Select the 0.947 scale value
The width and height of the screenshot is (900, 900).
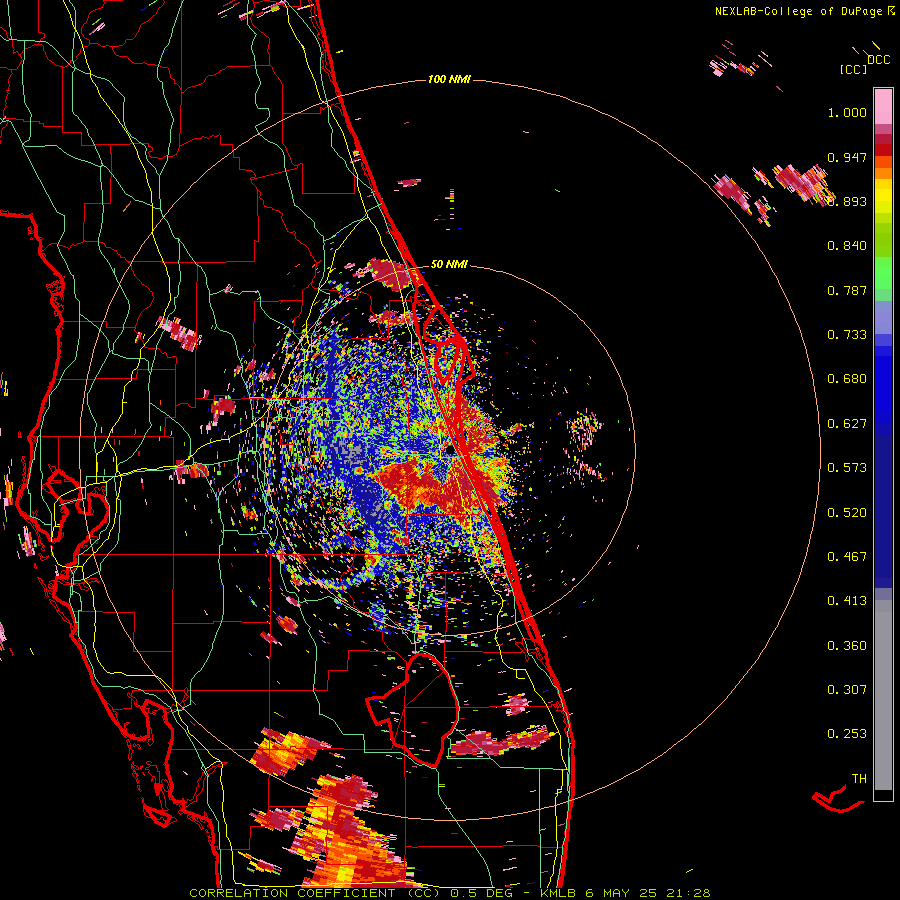[x=847, y=157]
